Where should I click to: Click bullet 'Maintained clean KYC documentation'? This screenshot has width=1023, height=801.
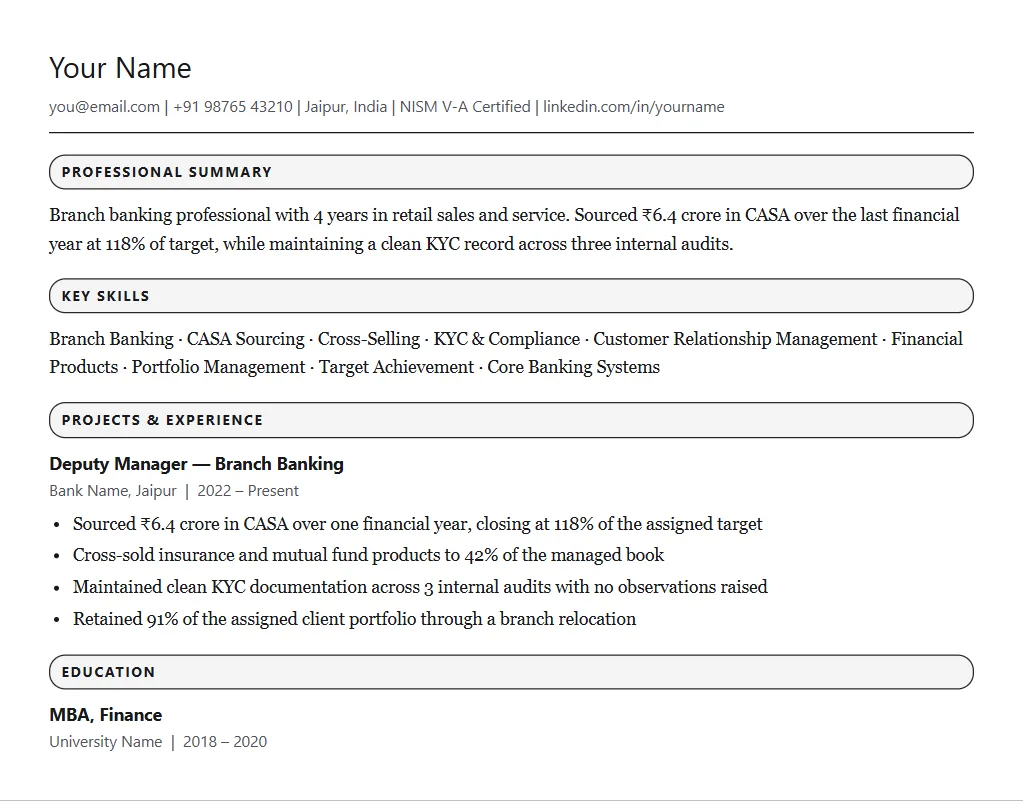(420, 587)
